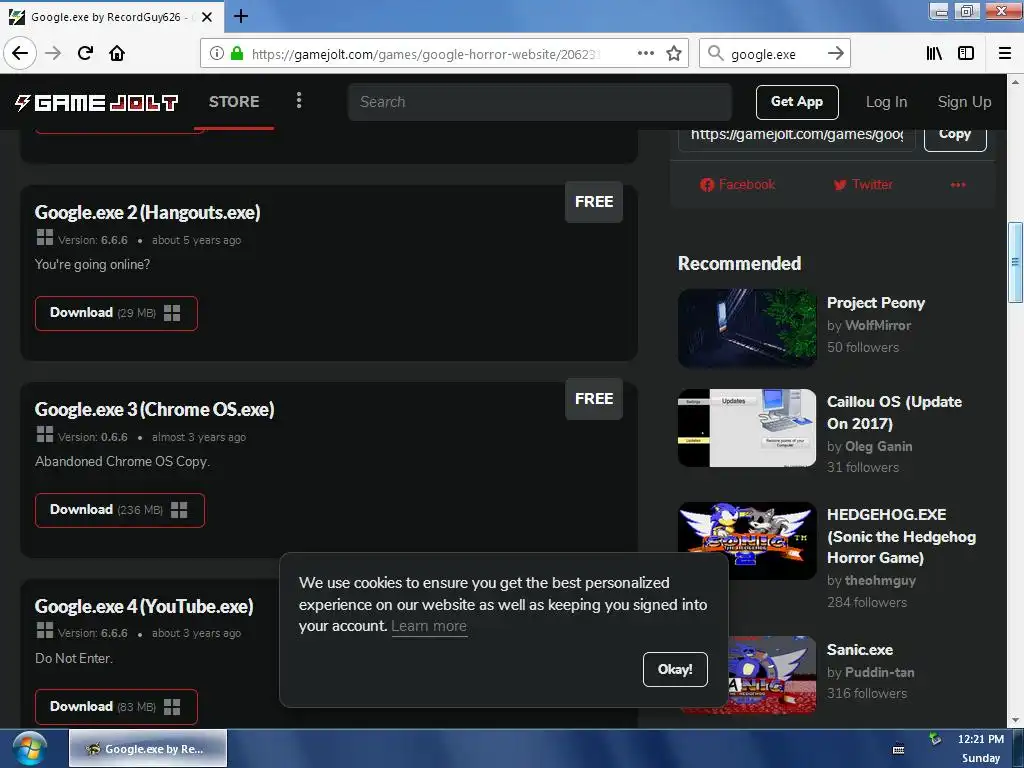Click the network tray icon
1024x768 pixels.
coord(935,739)
